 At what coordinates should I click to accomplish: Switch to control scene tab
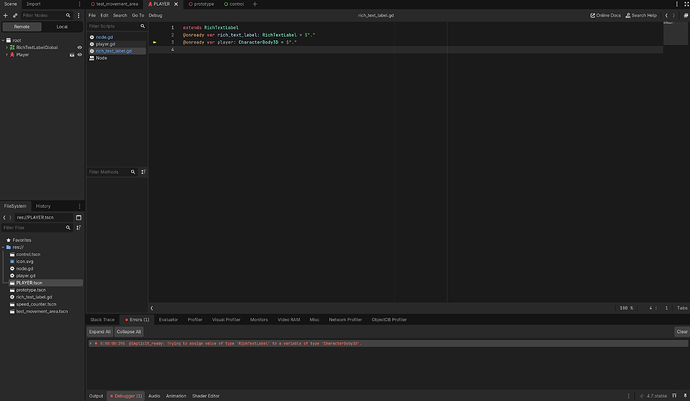(234, 4)
